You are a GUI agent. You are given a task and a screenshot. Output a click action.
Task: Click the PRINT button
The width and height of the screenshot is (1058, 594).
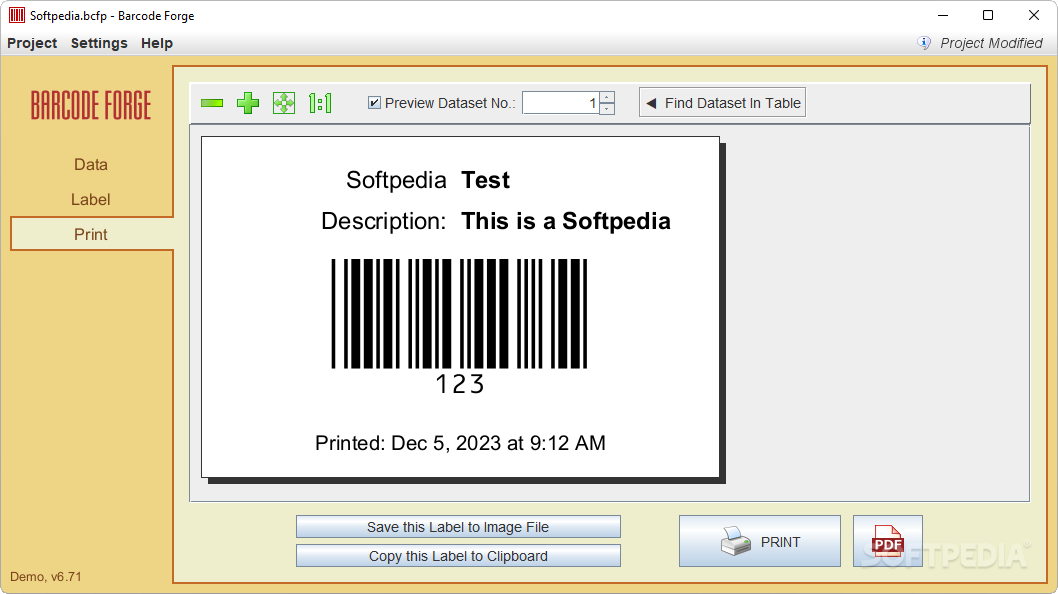tap(760, 541)
